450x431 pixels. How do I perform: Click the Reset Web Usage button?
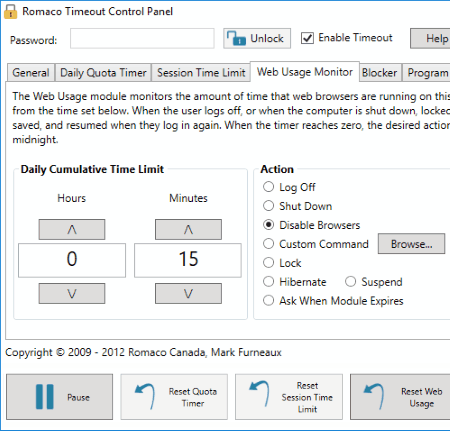(400, 397)
